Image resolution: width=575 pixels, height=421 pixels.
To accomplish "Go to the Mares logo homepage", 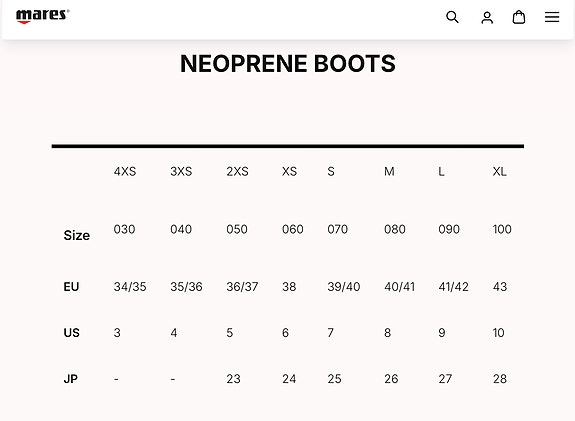I will click(x=43, y=17).
